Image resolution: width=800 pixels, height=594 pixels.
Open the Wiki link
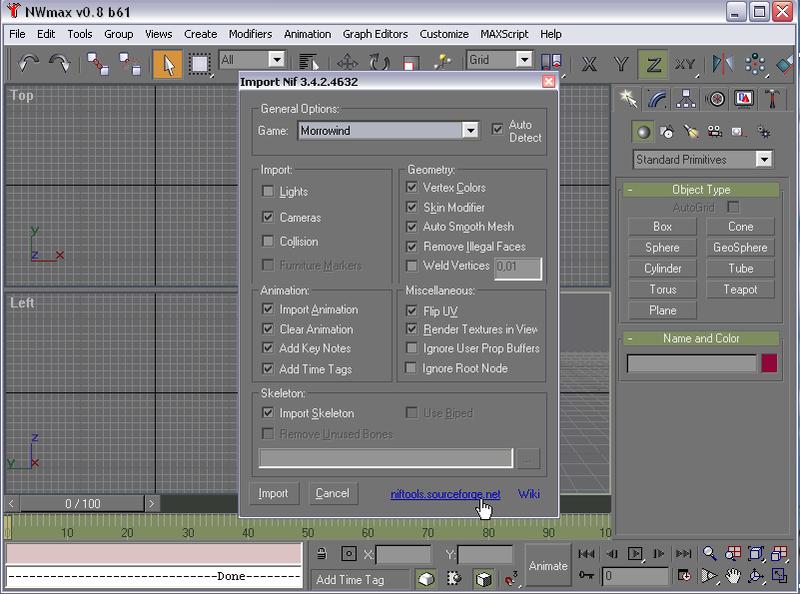[x=529, y=494]
